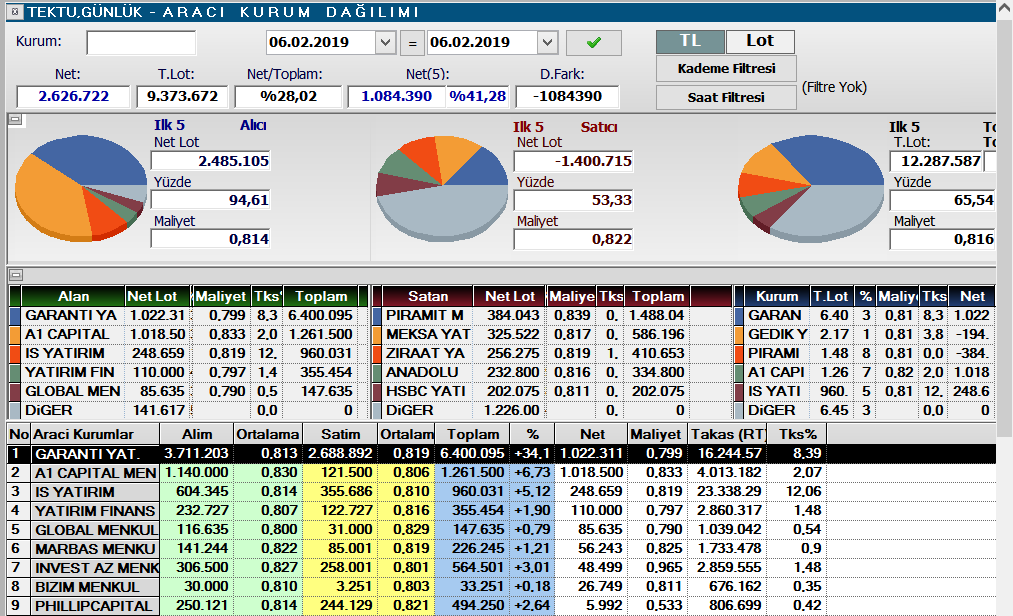Click seller Net Lot value -1.400.715
This screenshot has width=1013, height=616.
pyautogui.click(x=574, y=161)
